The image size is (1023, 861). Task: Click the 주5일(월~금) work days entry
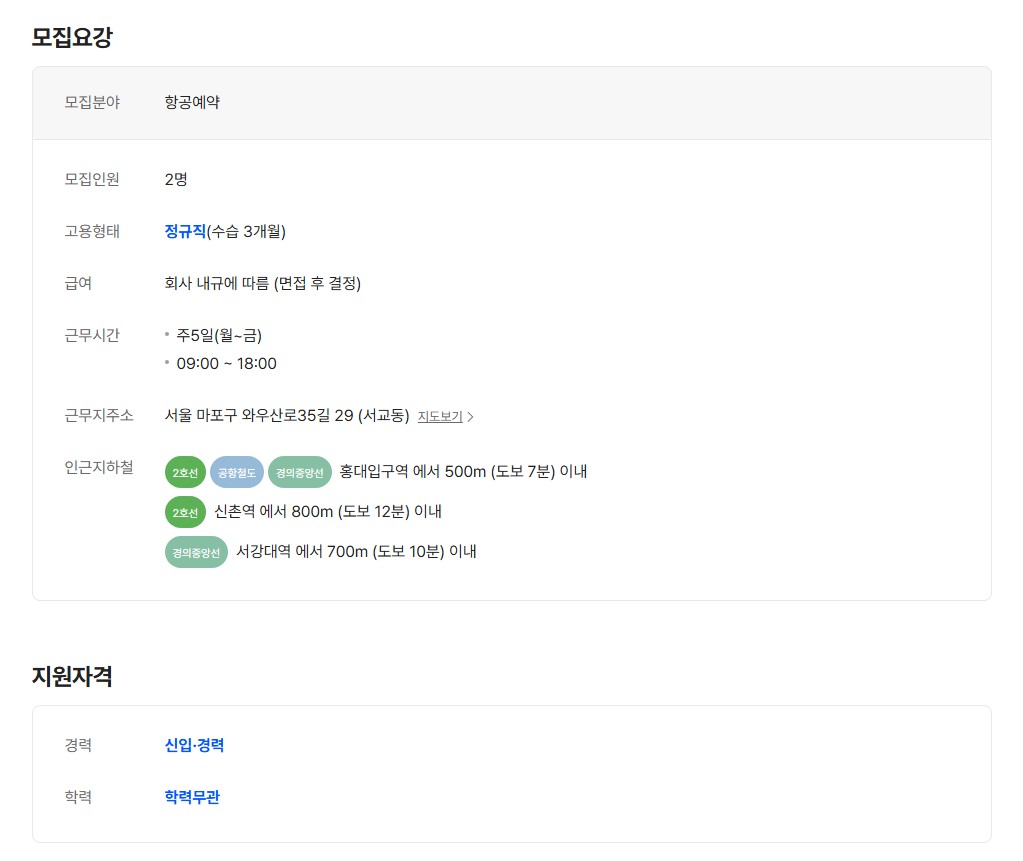(219, 335)
